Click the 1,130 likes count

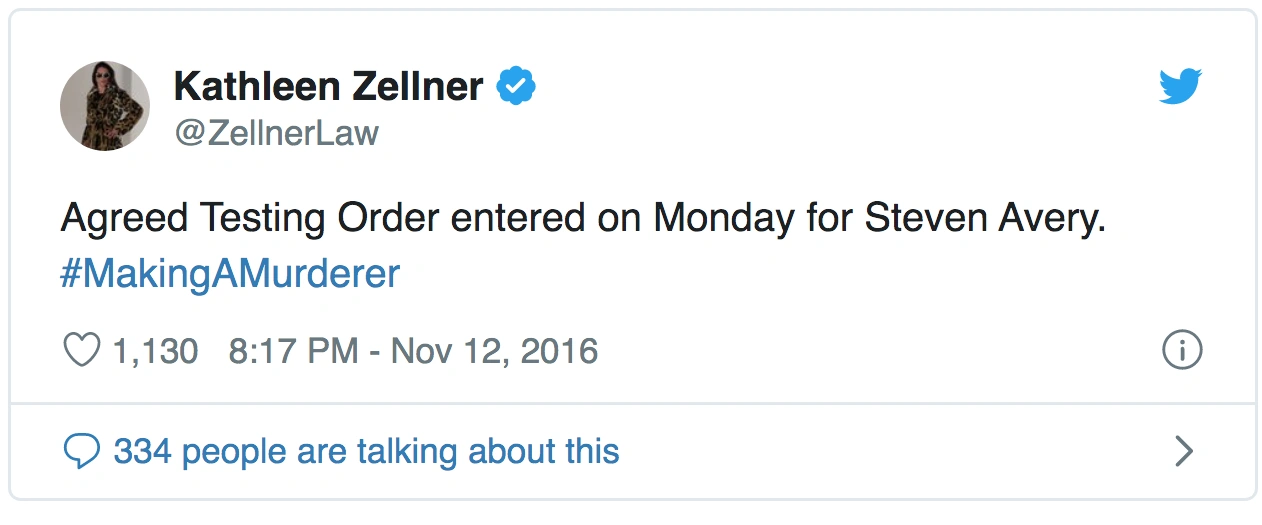pos(155,351)
